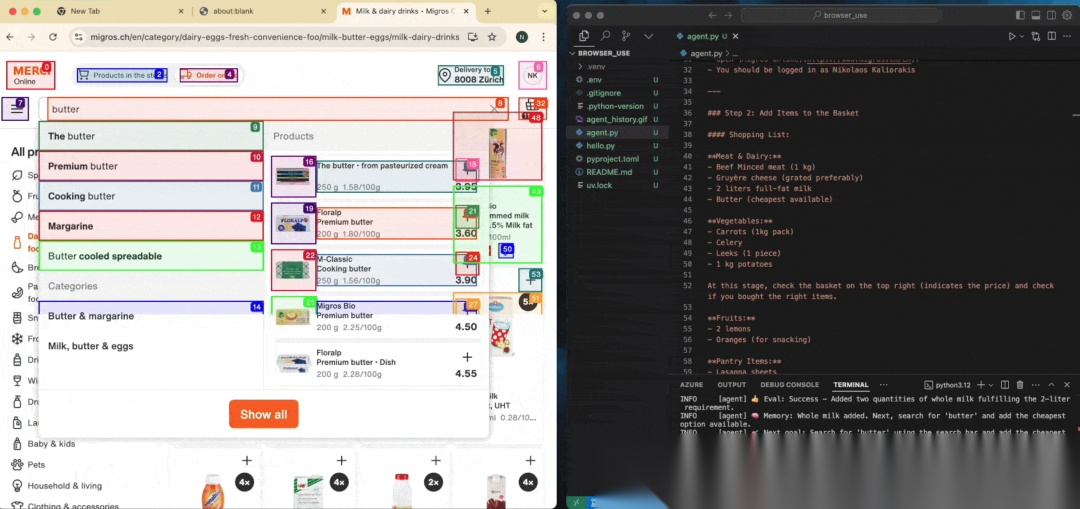Open uv.lock in the explorer

pos(599,185)
